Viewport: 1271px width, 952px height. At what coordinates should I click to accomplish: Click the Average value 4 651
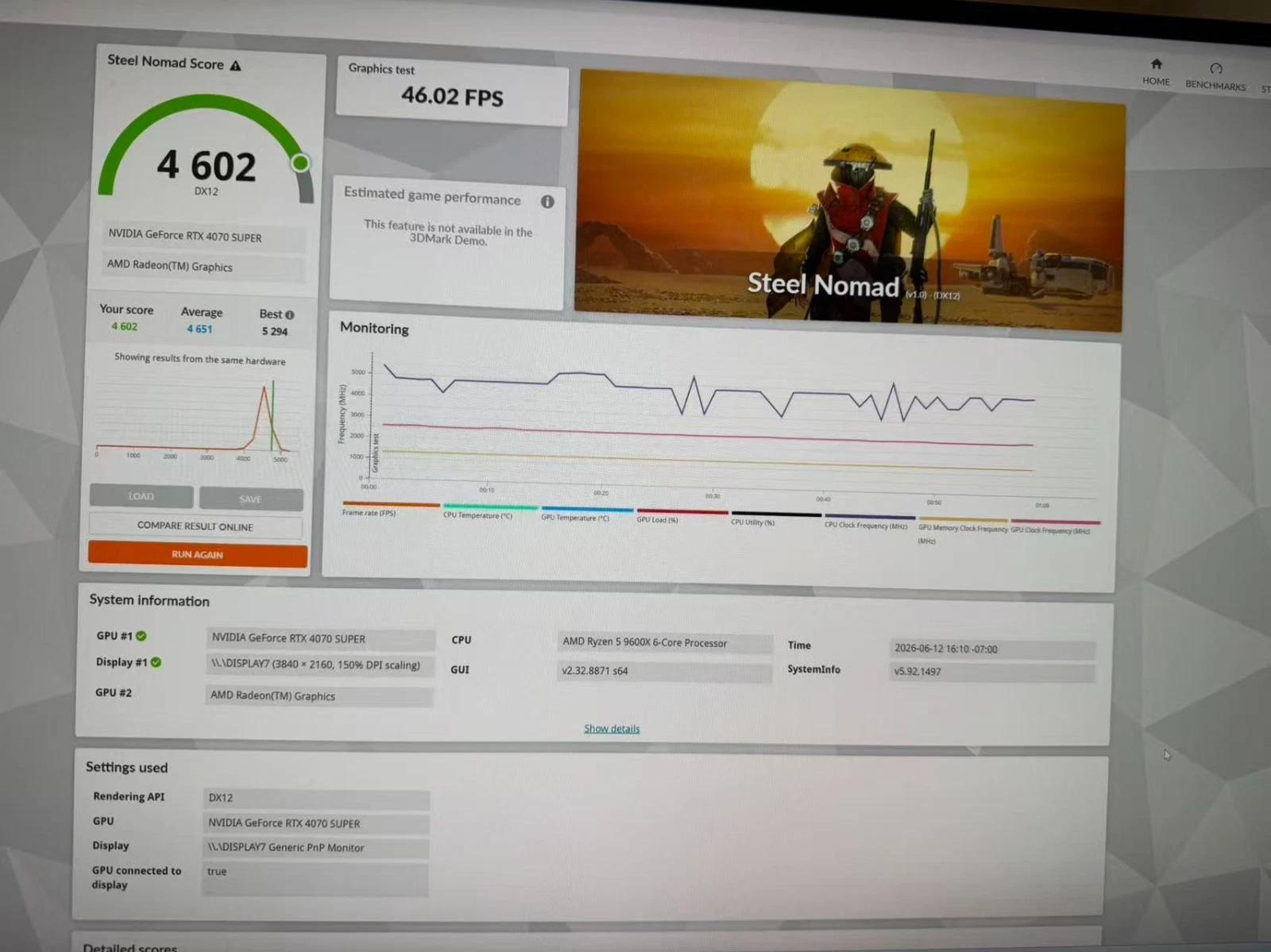(199, 329)
